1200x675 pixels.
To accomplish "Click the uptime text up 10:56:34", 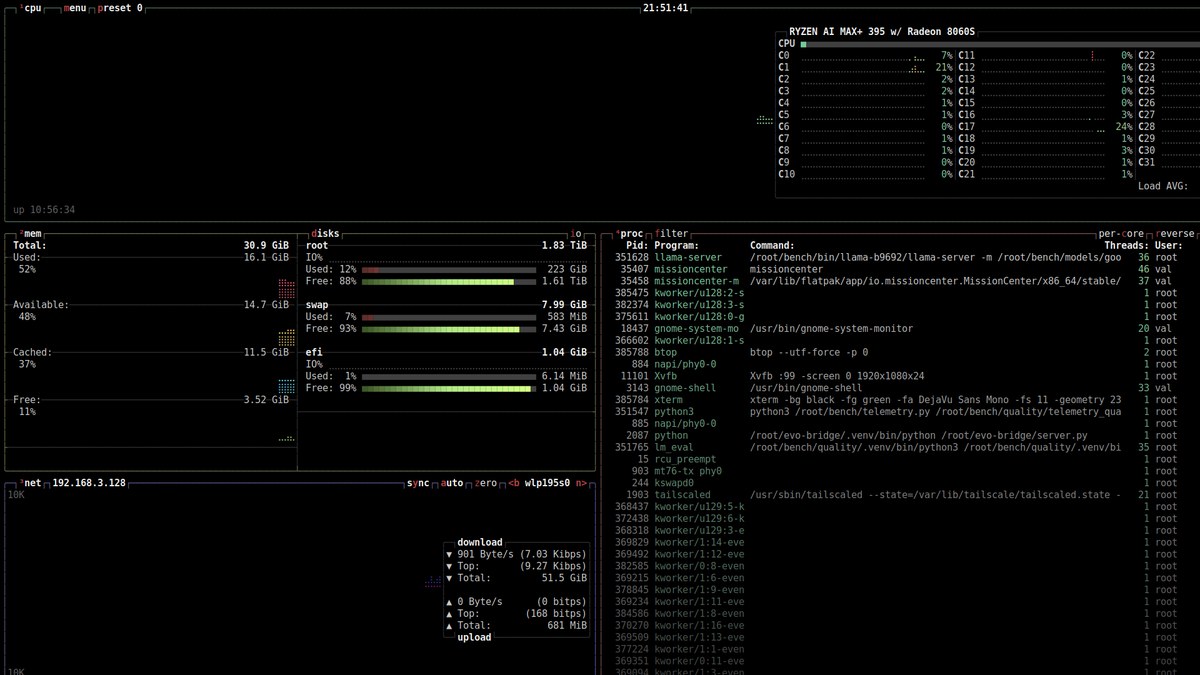I will (x=44, y=210).
